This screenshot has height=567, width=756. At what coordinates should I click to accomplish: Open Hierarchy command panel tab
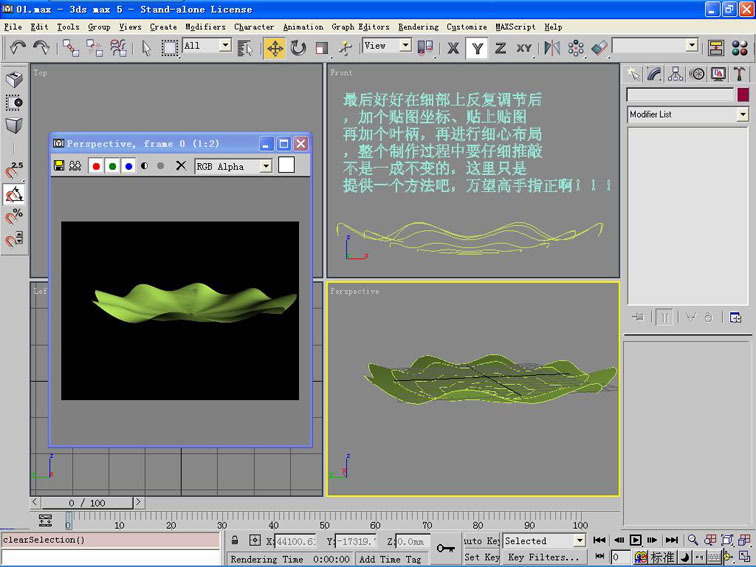675,74
